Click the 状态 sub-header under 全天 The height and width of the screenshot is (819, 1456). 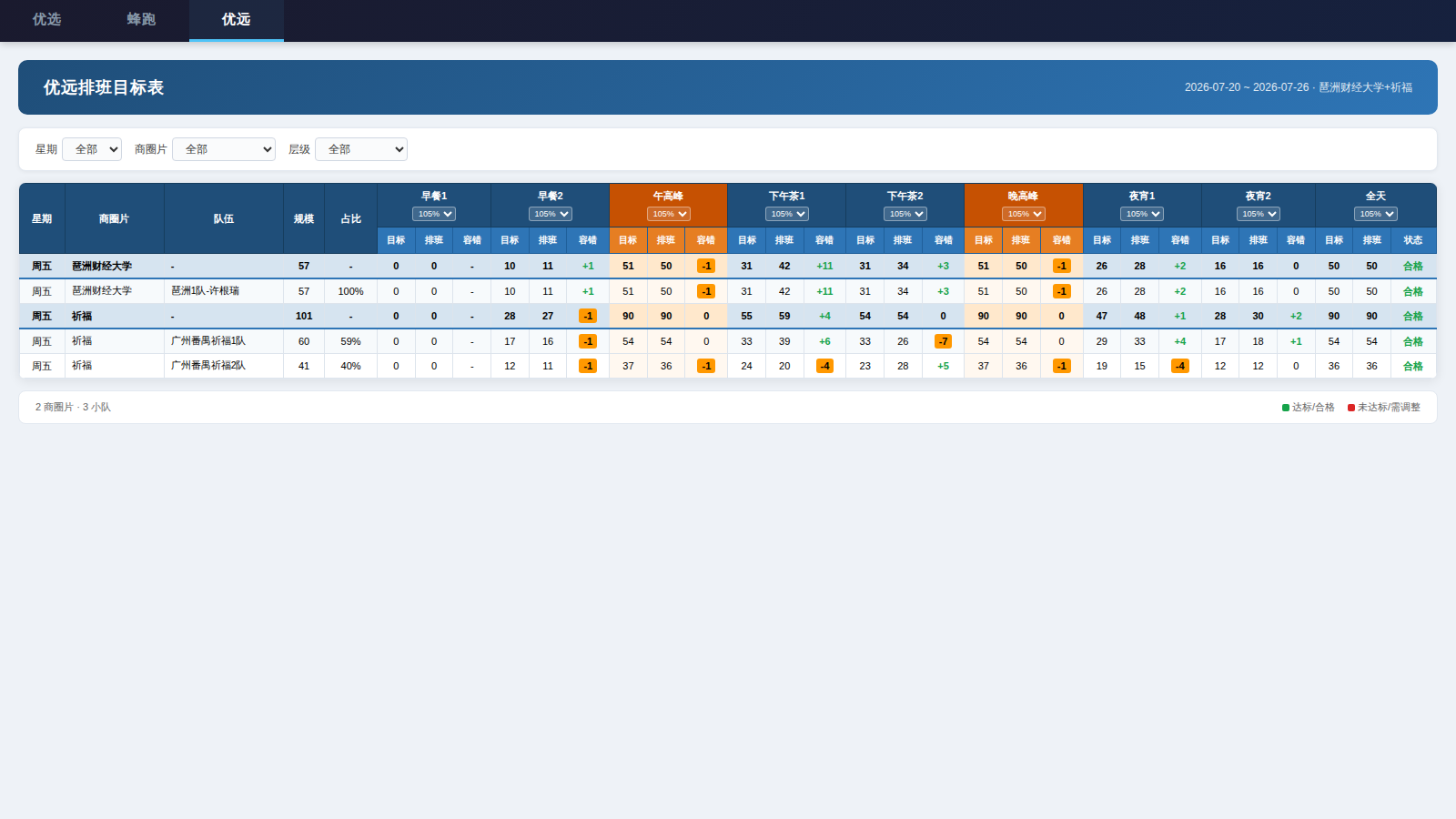tap(1413, 240)
